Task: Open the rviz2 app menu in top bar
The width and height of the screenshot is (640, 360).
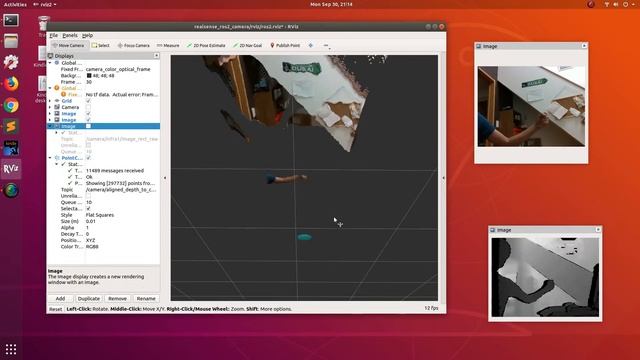Action: point(44,4)
